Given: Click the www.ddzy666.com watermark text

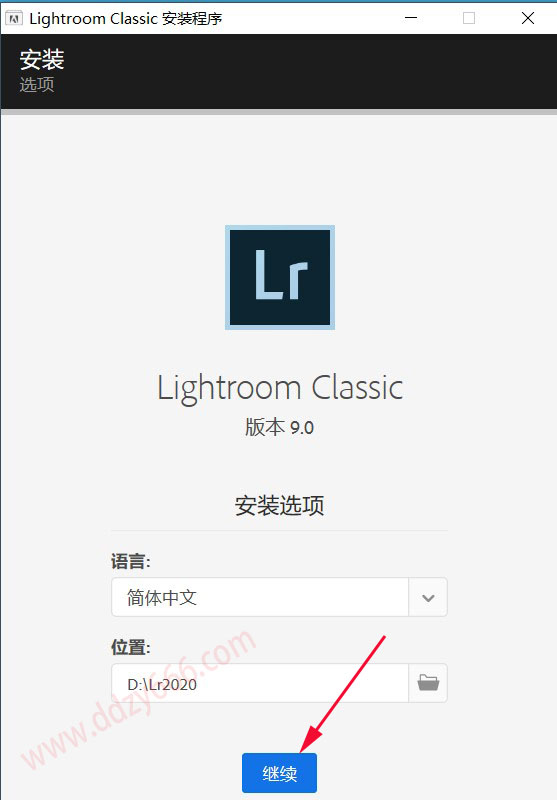Looking at the screenshot, I should tap(138, 700).
